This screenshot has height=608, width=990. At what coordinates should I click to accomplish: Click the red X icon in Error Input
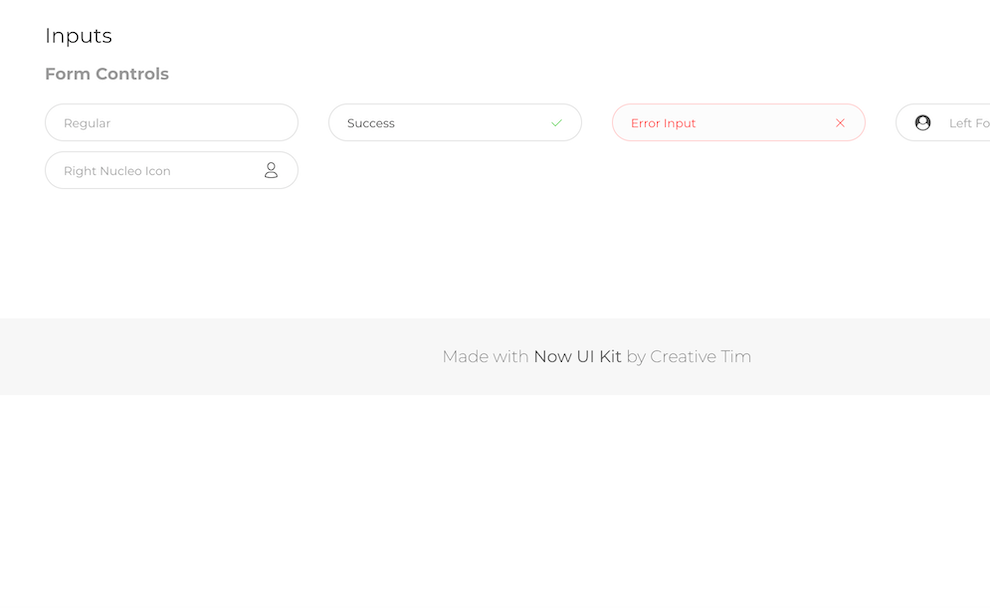(x=839, y=122)
